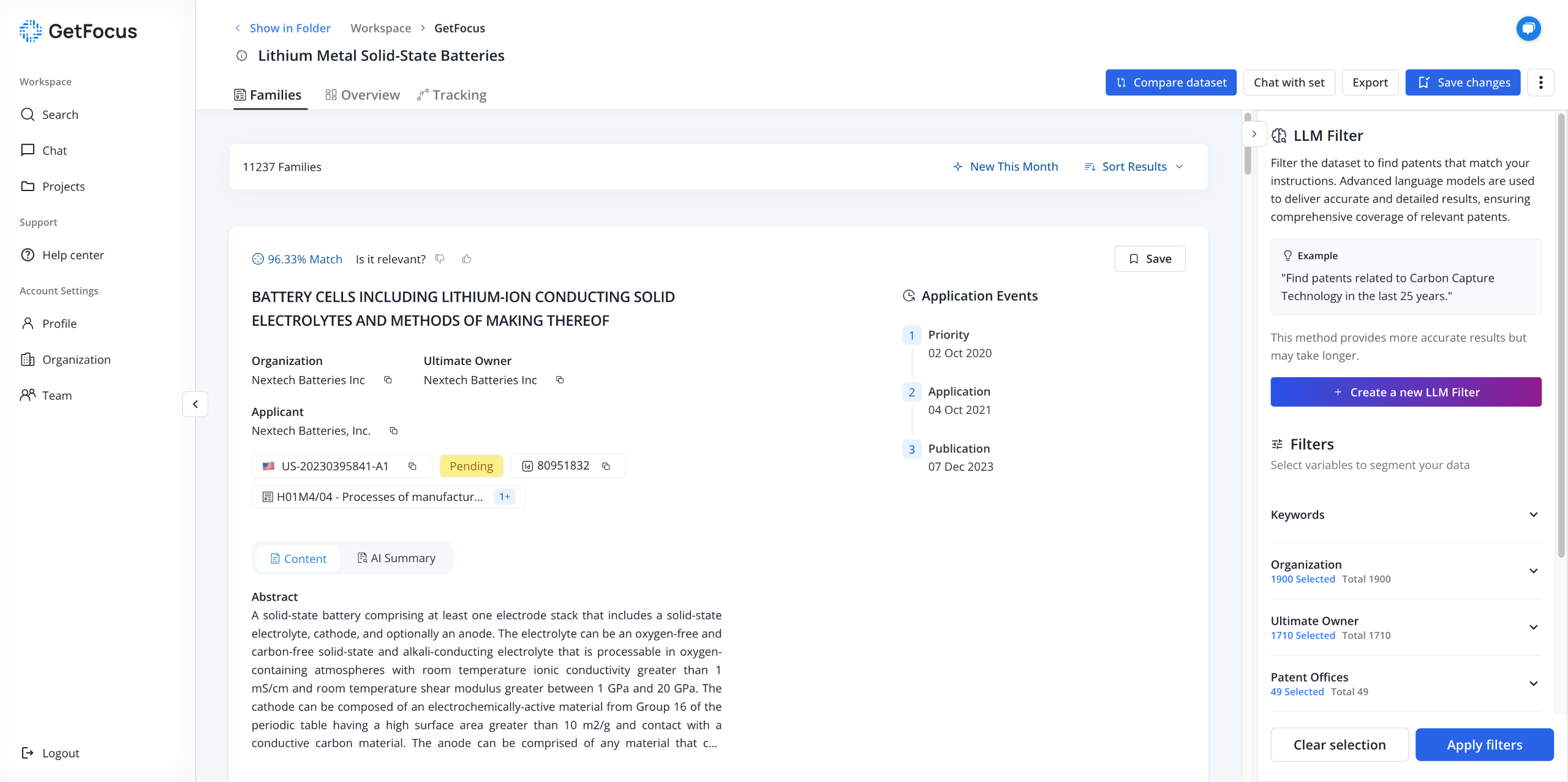Image resolution: width=1568 pixels, height=782 pixels.
Task: Collapse the right filter panel arrow
Action: tap(1254, 134)
